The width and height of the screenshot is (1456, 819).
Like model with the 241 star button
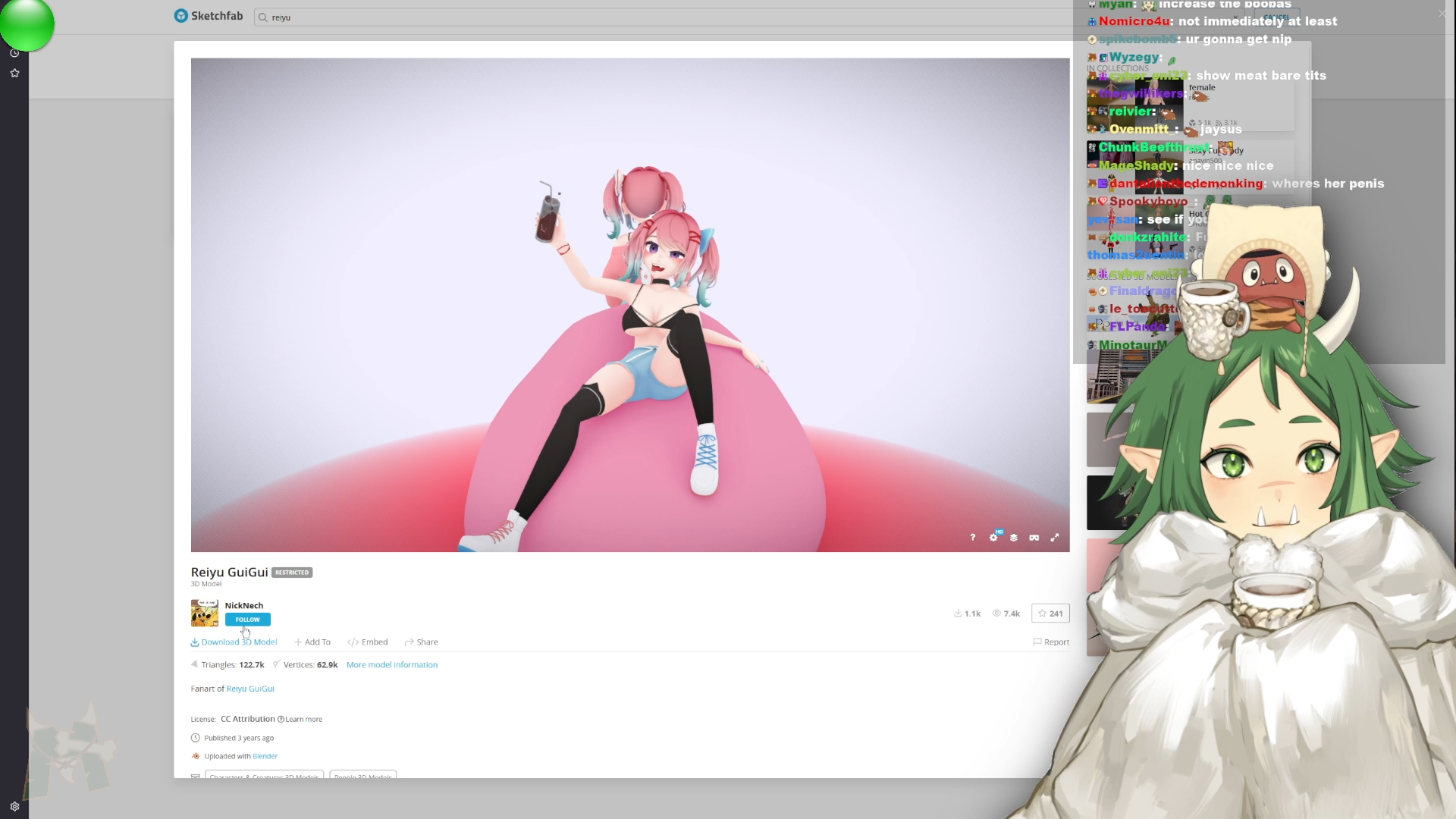point(1050,613)
